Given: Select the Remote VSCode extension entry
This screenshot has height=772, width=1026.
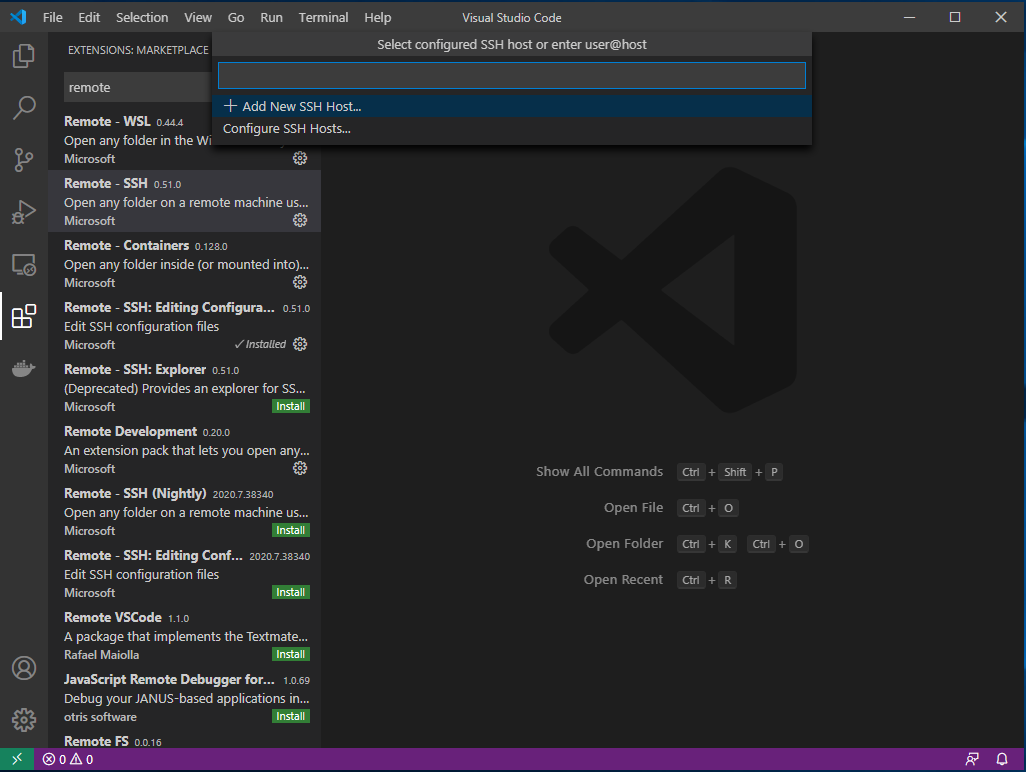Looking at the screenshot, I should pyautogui.click(x=185, y=635).
